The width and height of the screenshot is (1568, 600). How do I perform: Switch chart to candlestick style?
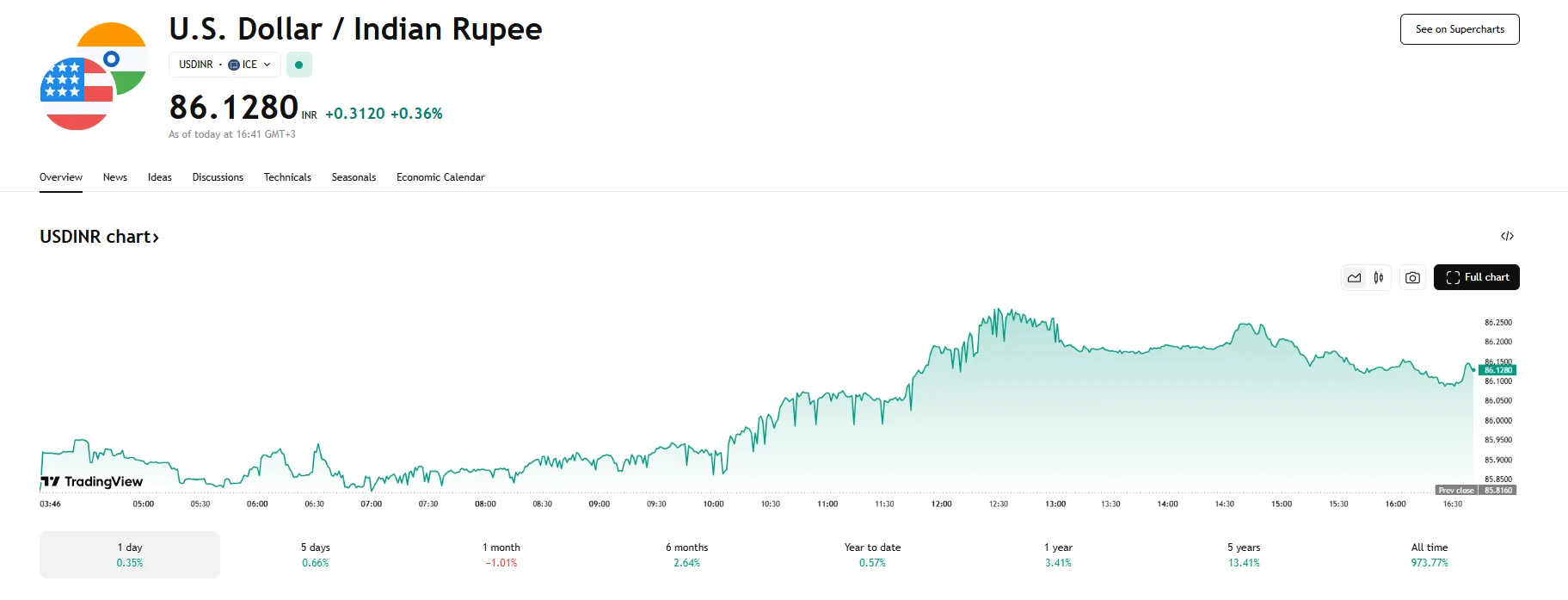(1379, 277)
